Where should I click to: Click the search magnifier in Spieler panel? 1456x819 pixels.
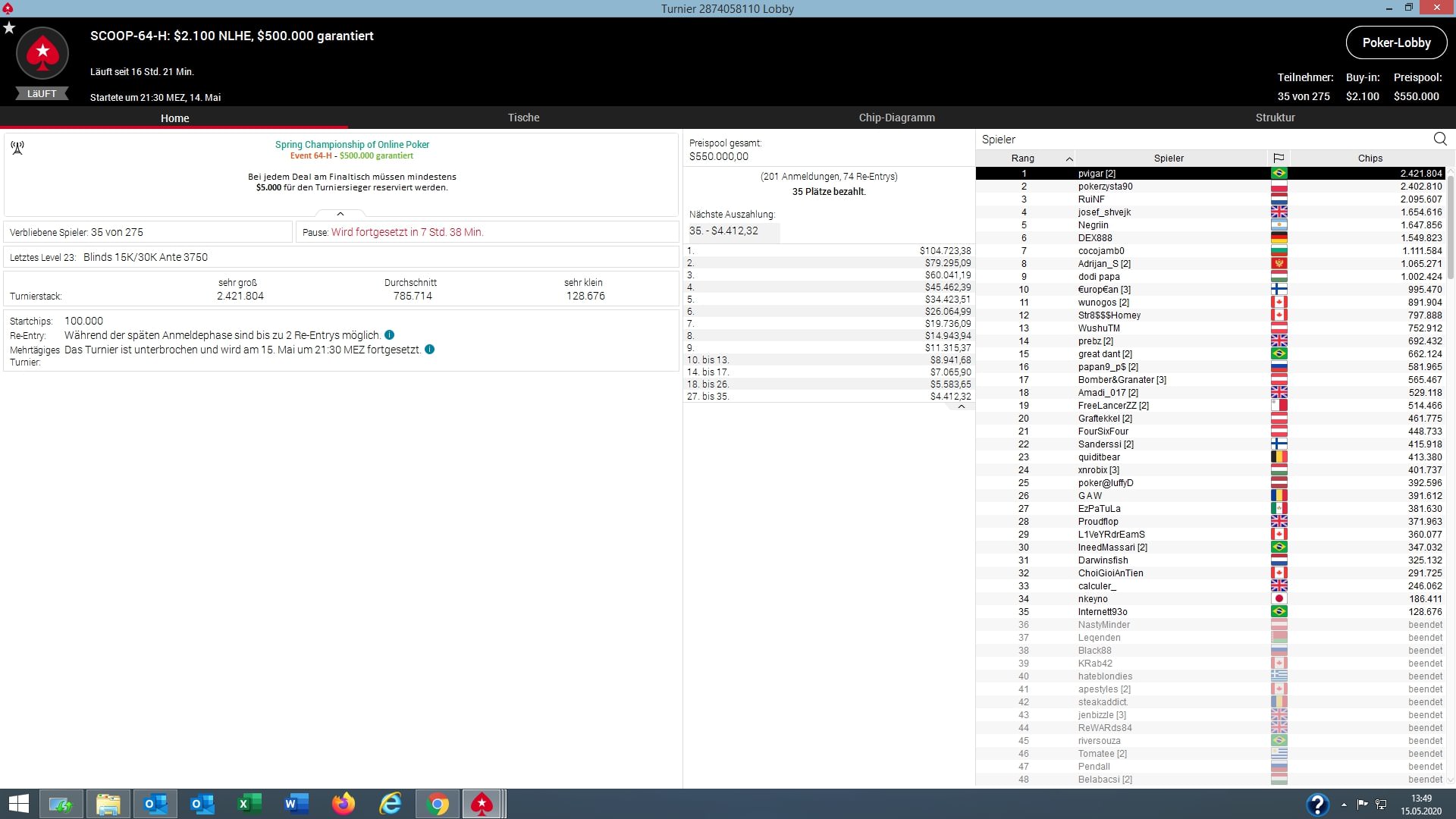1440,139
